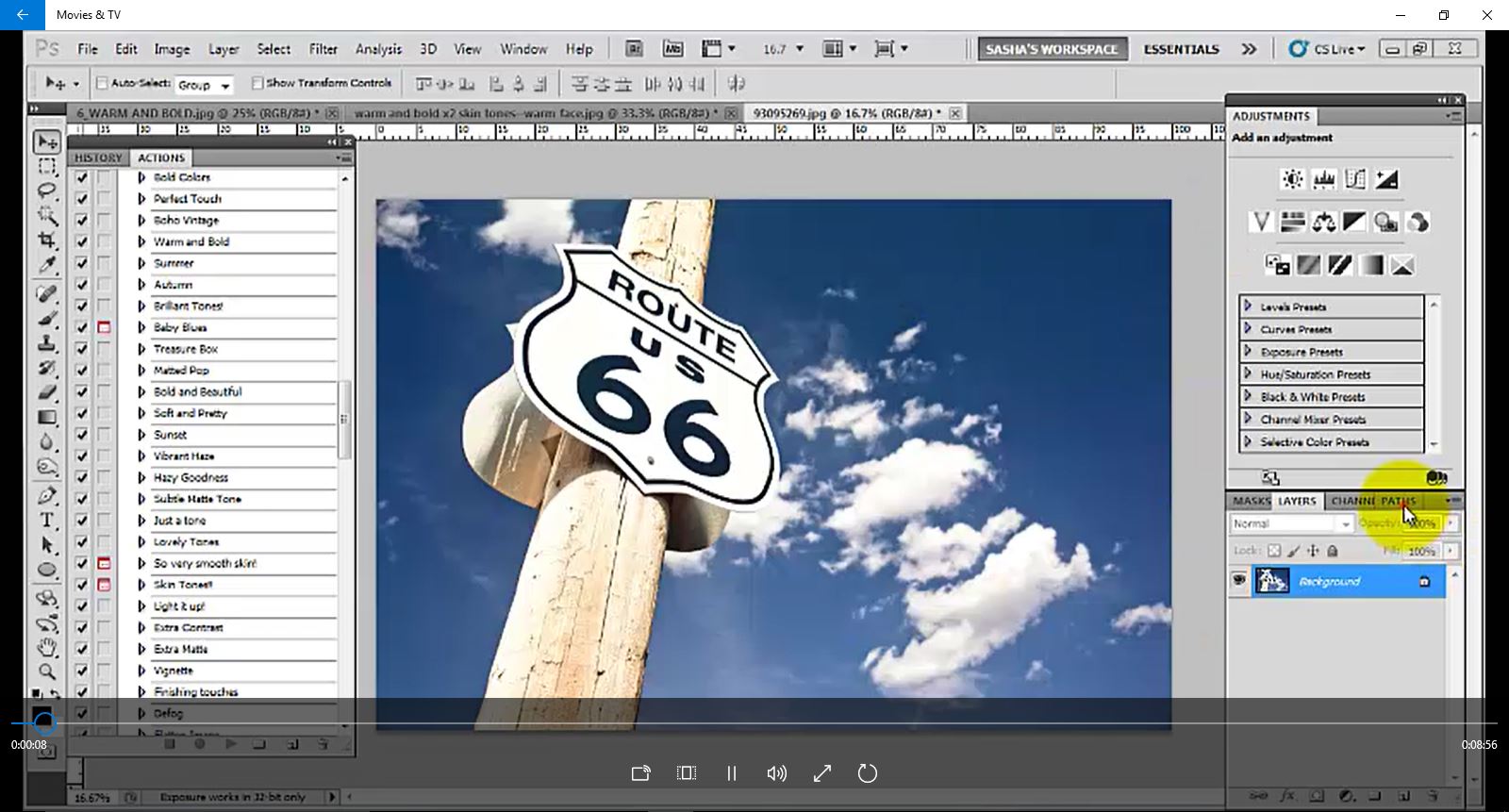The width and height of the screenshot is (1509, 812).
Task: Open the zoom level 16.7 dropdown
Action: tap(800, 49)
